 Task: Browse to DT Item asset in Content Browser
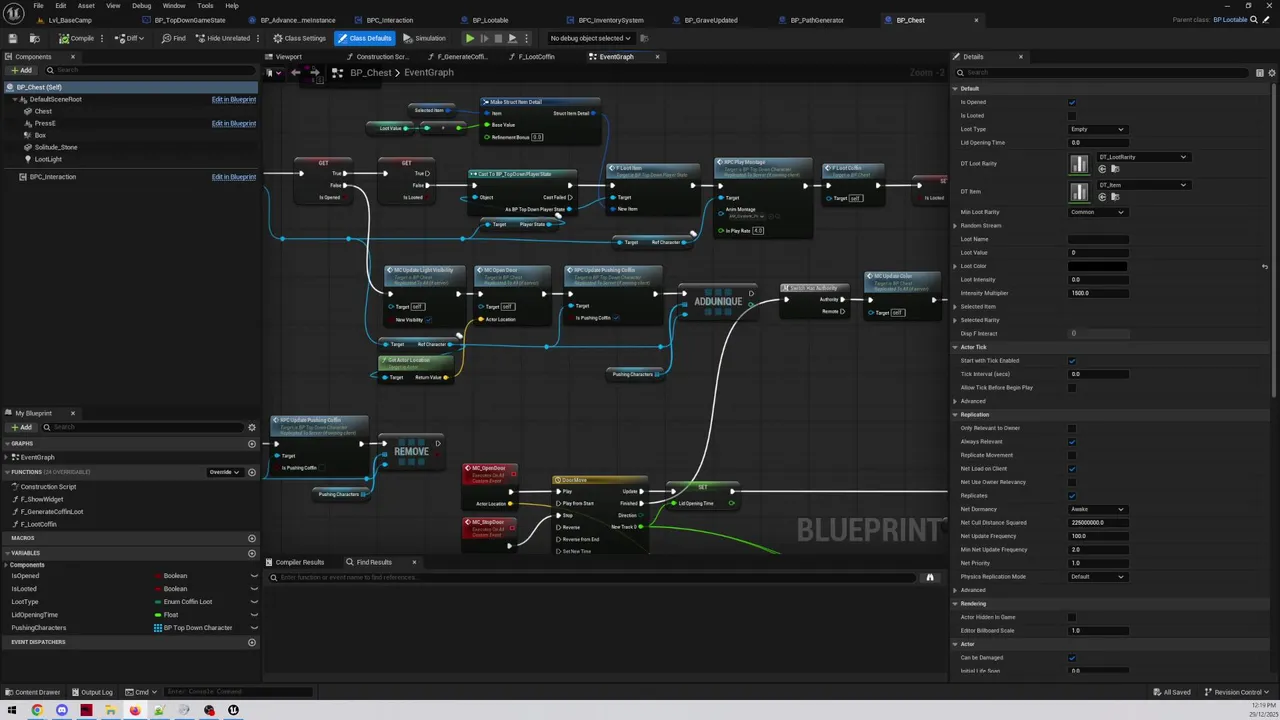pyautogui.click(x=1114, y=197)
